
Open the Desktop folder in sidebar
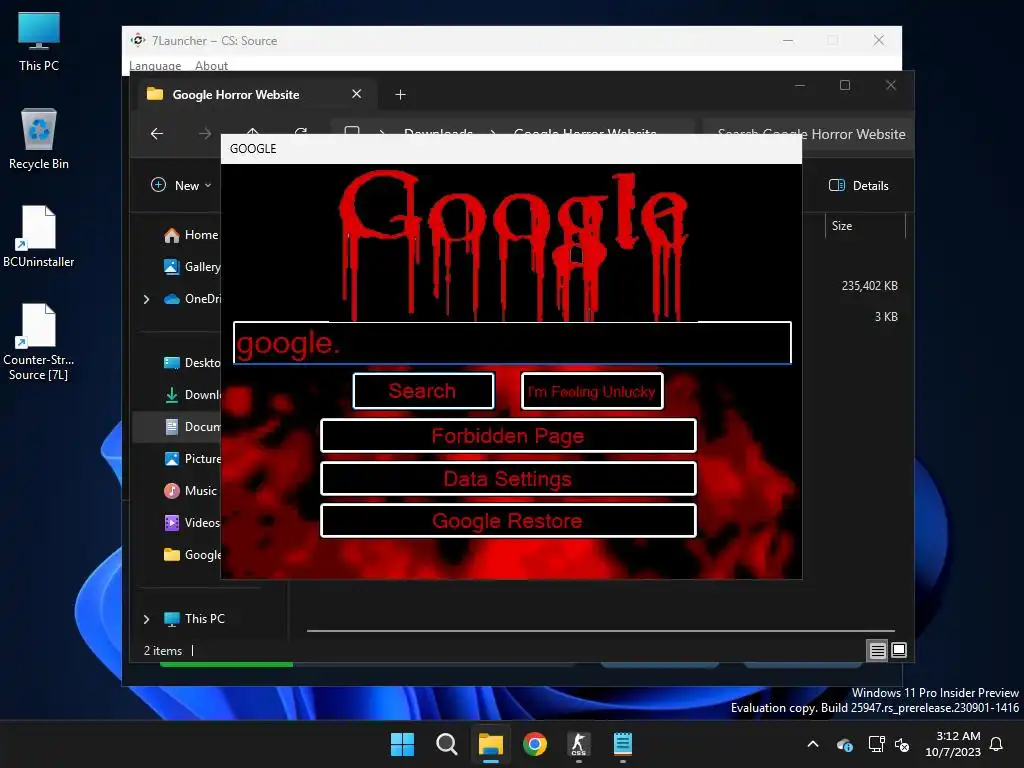[x=191, y=362]
